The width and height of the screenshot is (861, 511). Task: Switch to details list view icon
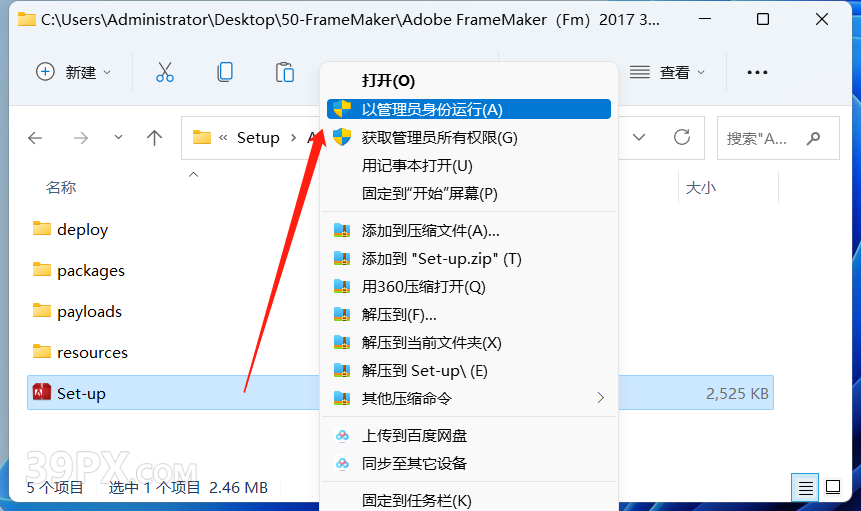coord(805,487)
